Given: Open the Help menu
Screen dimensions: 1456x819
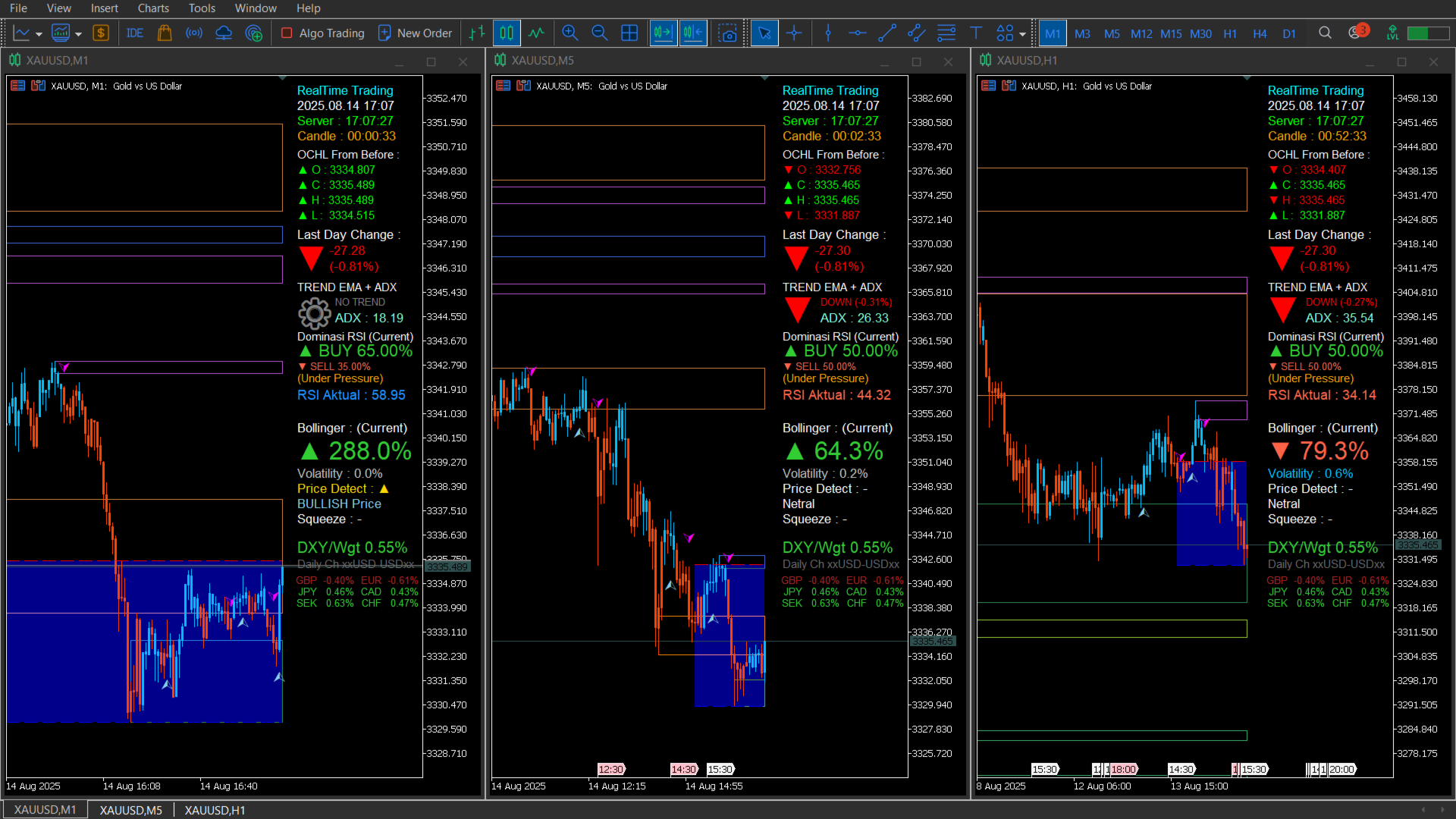Looking at the screenshot, I should pos(309,8).
